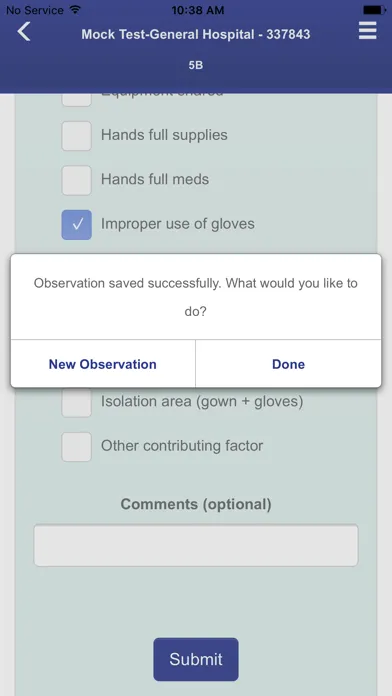This screenshot has width=392, height=696.
Task: Tick the Other contributing factor checkbox
Action: 76,447
